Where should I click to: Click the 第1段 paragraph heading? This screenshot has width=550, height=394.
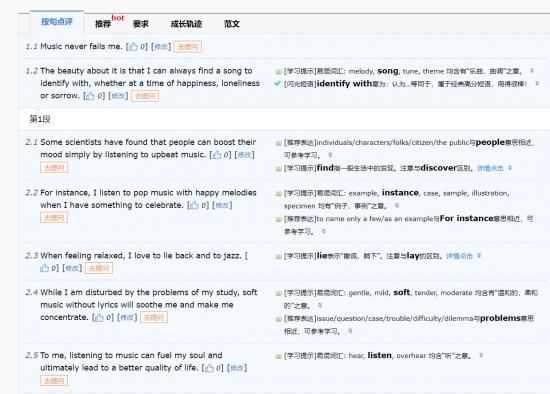[40, 119]
